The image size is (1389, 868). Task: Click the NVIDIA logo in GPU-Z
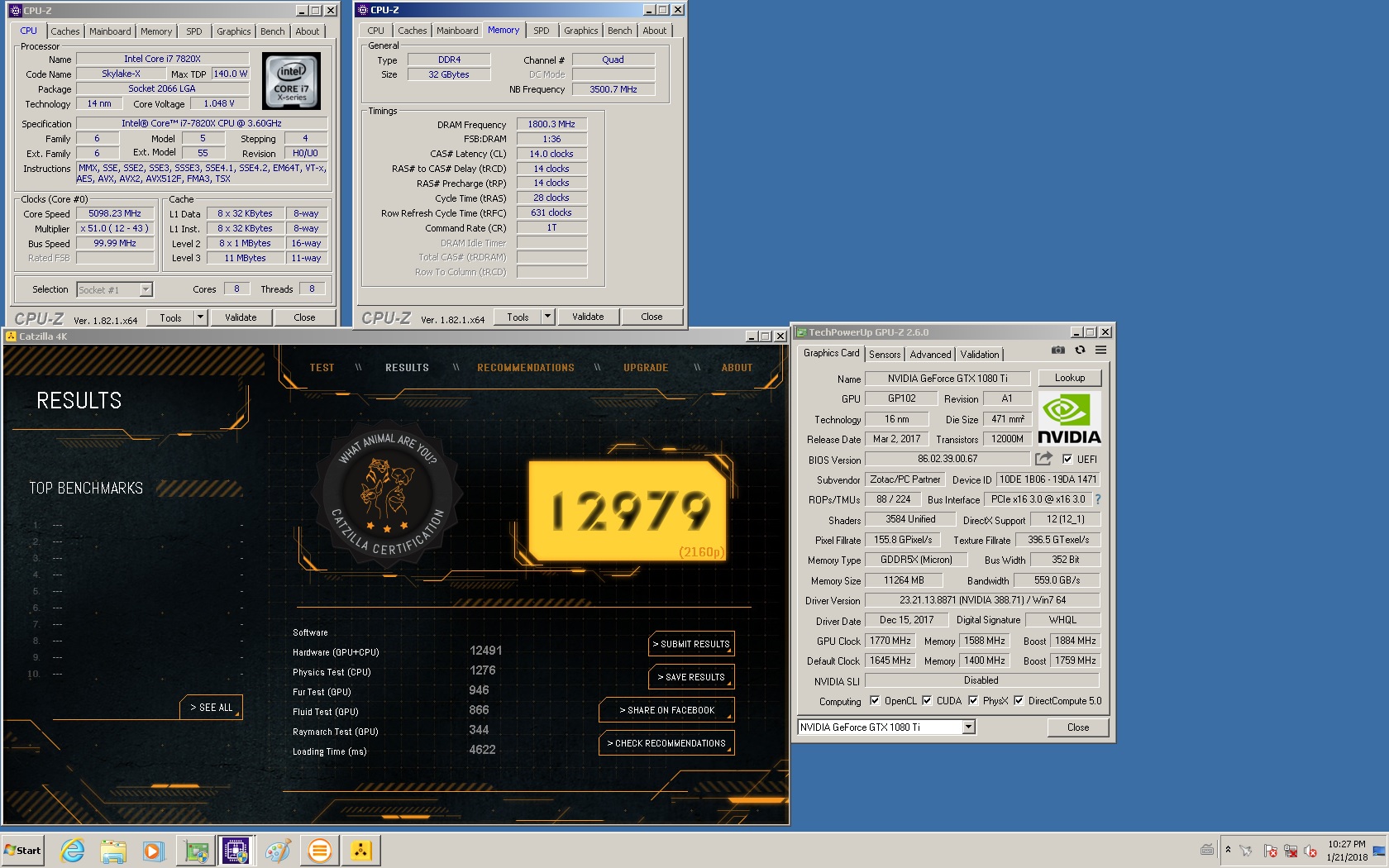click(x=1070, y=418)
